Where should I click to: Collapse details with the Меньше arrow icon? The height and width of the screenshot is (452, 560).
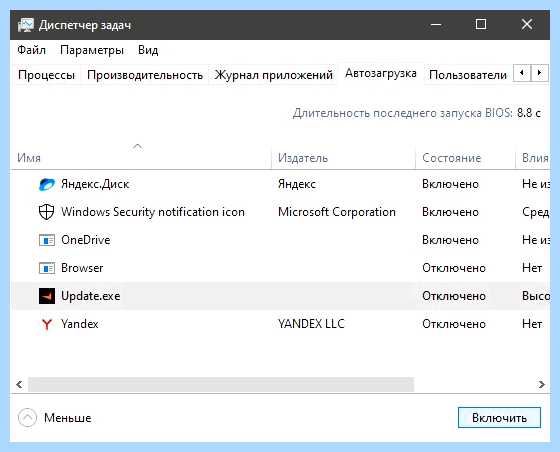pos(27,418)
